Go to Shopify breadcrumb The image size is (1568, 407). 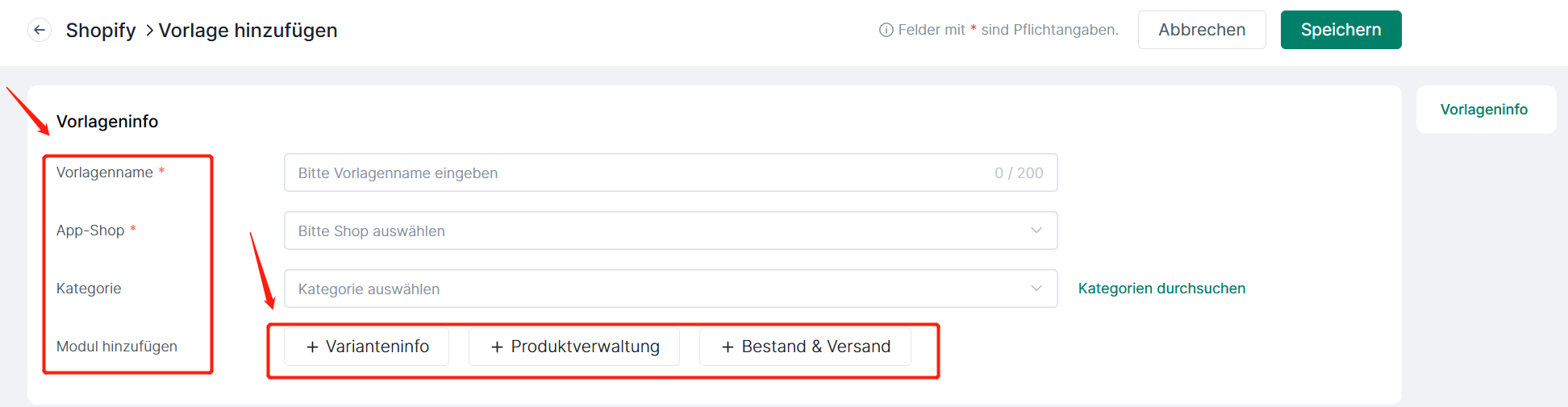[101, 30]
